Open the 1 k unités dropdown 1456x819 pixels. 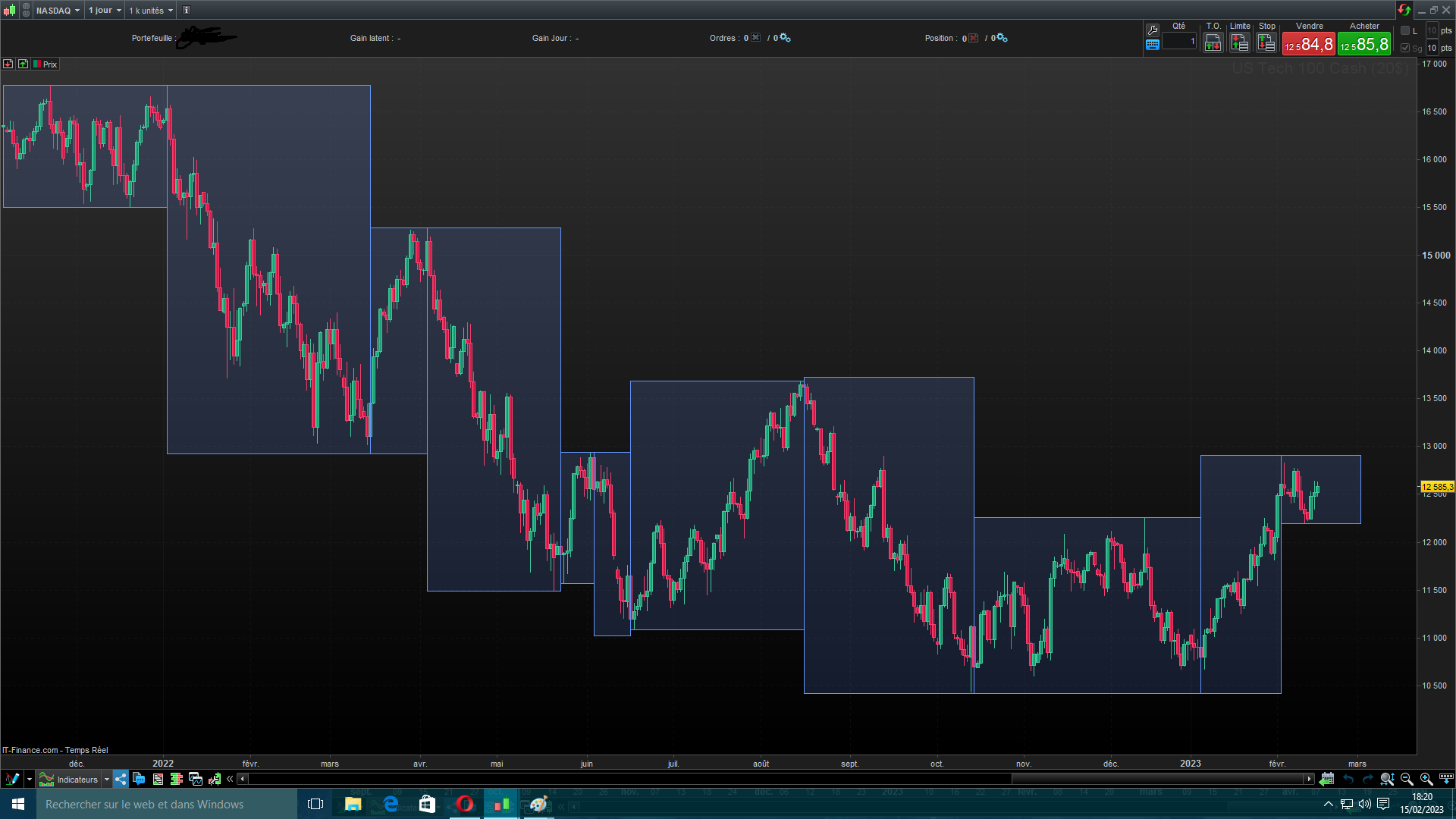tap(151, 11)
